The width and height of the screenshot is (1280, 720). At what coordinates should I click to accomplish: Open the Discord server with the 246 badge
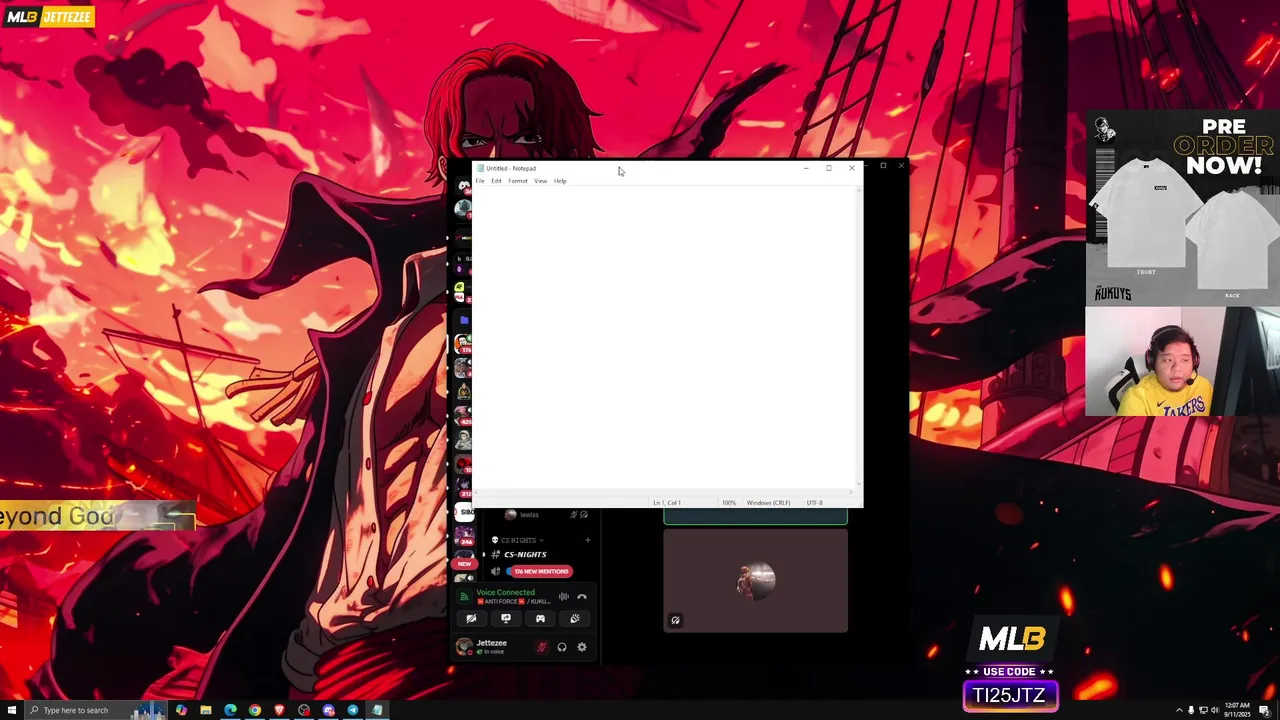[464, 536]
